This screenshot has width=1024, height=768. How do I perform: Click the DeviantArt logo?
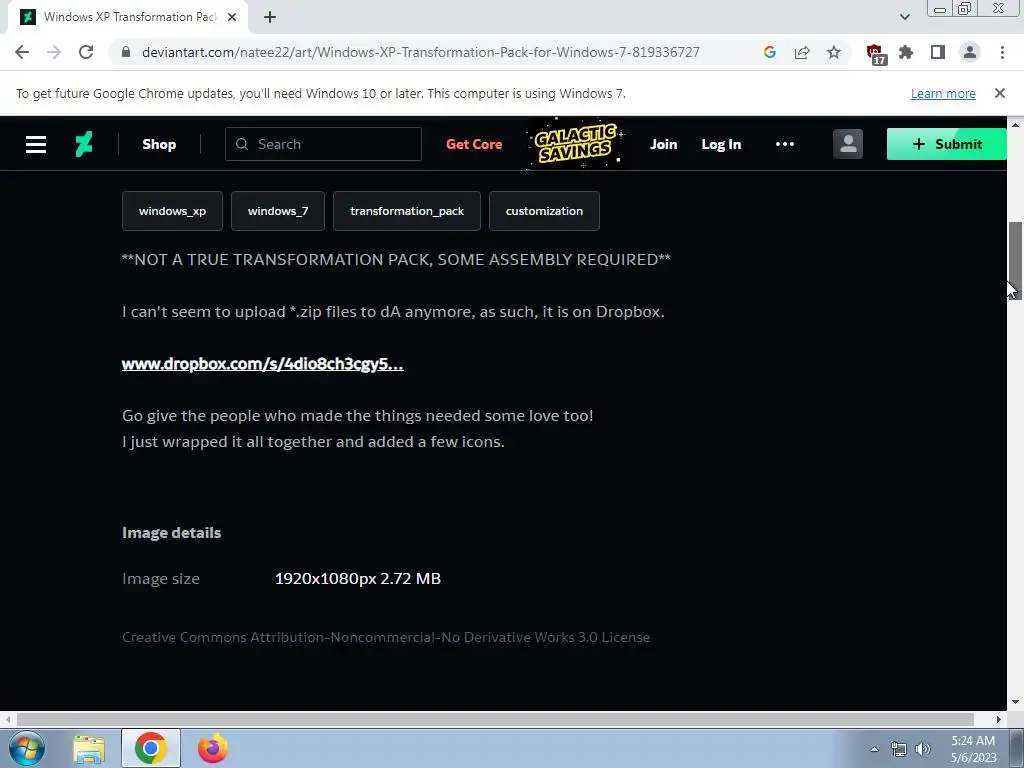coord(84,144)
